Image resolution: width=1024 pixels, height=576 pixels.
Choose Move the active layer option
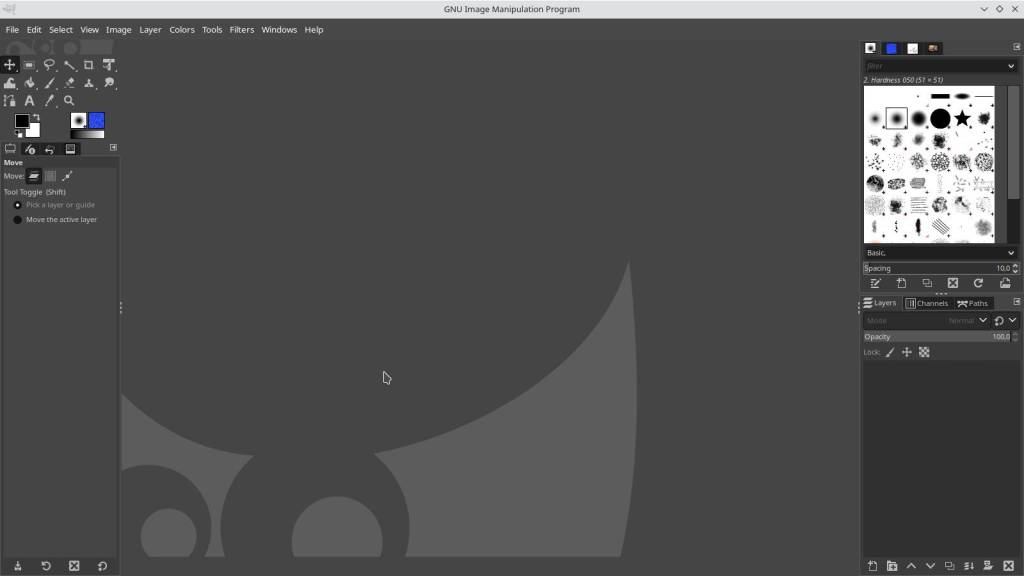pos(56,219)
